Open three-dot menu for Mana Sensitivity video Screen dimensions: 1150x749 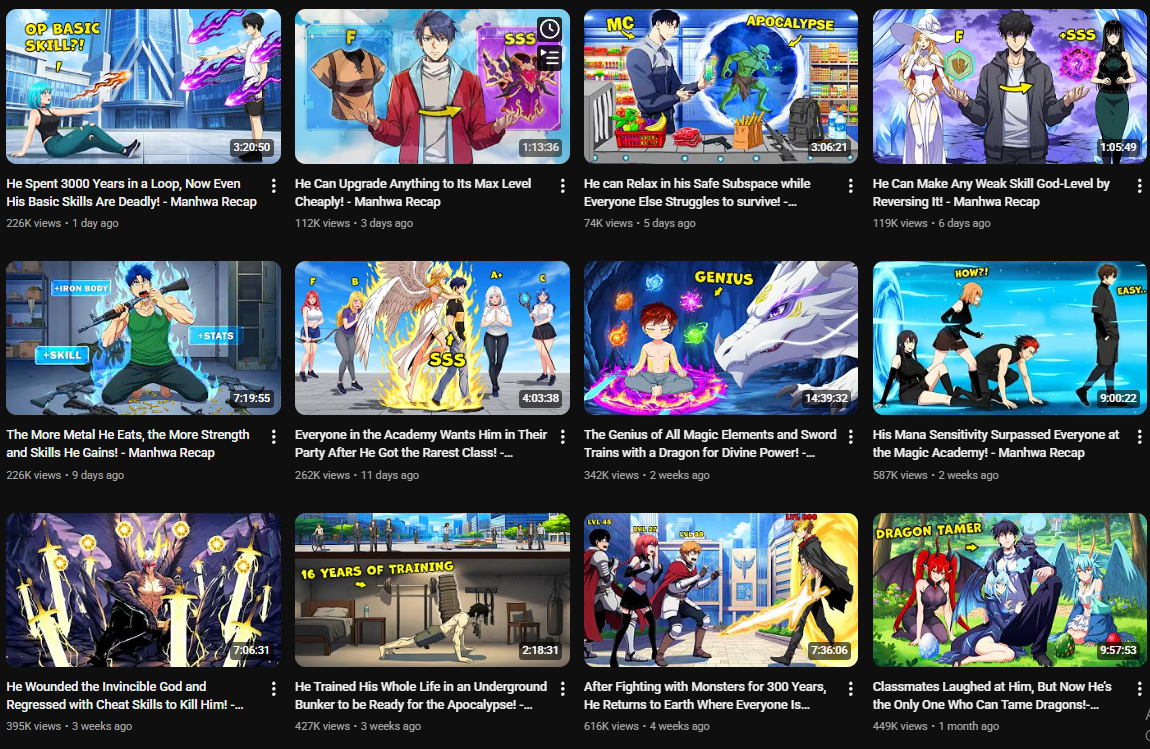click(1139, 437)
